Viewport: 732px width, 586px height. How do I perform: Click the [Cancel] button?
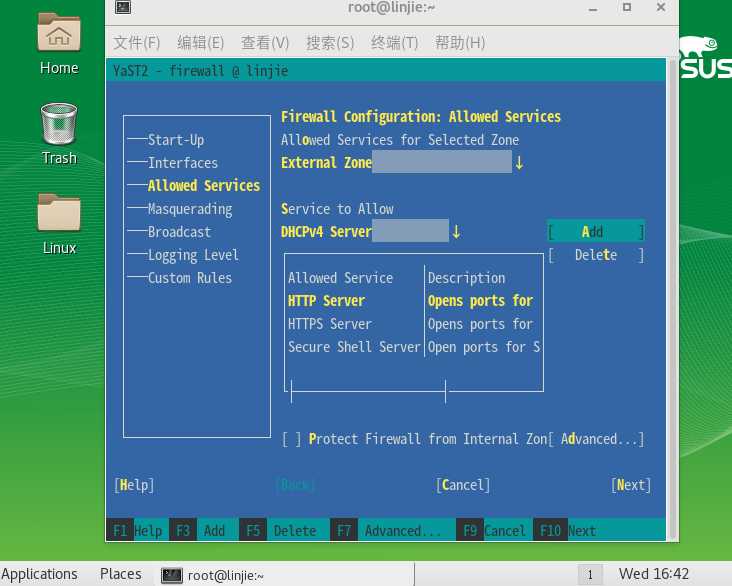(x=463, y=485)
